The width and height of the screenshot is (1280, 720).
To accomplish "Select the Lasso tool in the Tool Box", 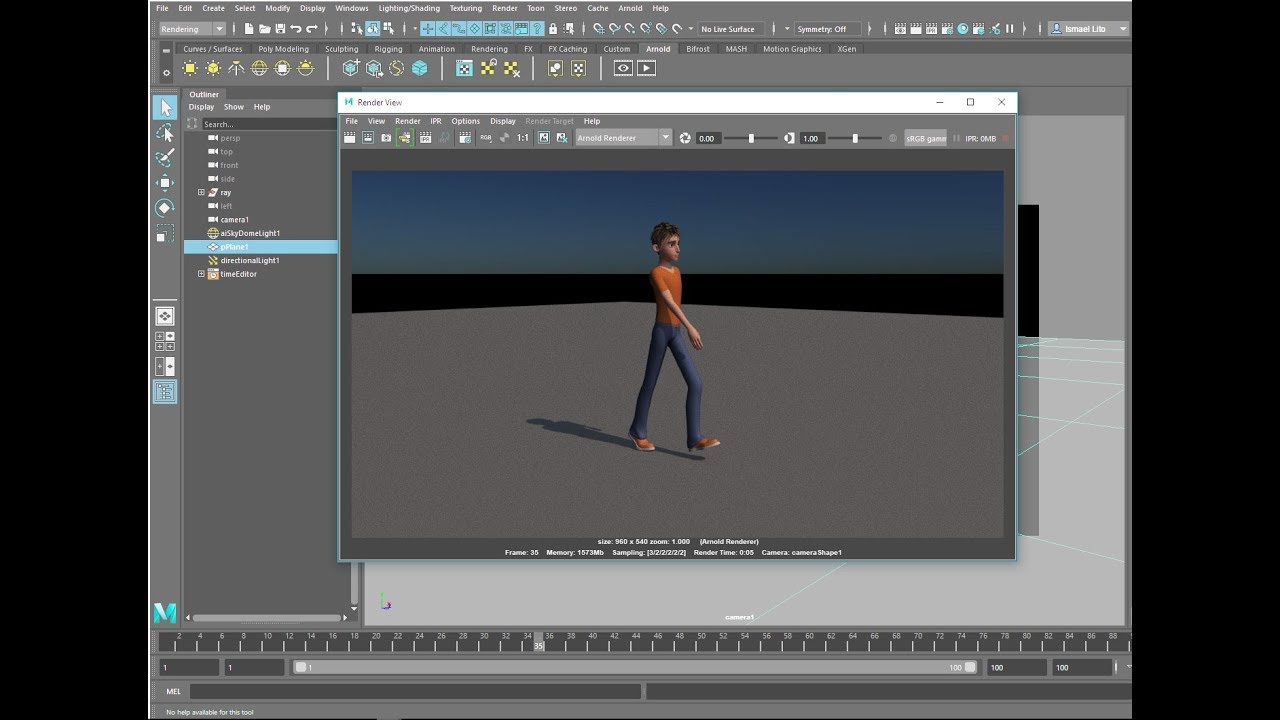I will [x=165, y=132].
